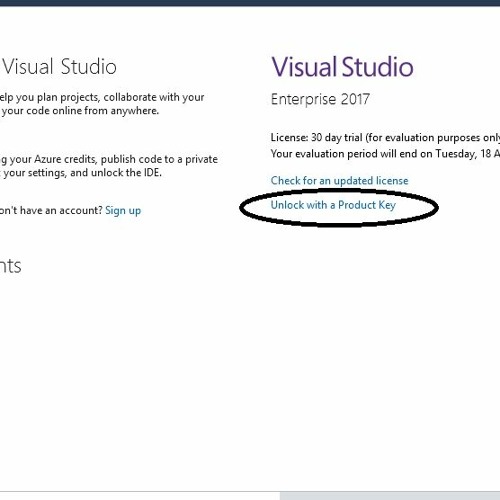Select the Enterprise 2017 edition text
500x500 pixels.
click(320, 99)
